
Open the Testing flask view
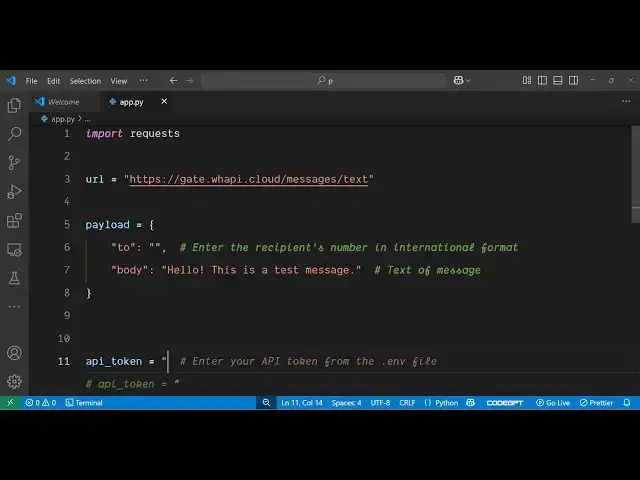[14, 278]
